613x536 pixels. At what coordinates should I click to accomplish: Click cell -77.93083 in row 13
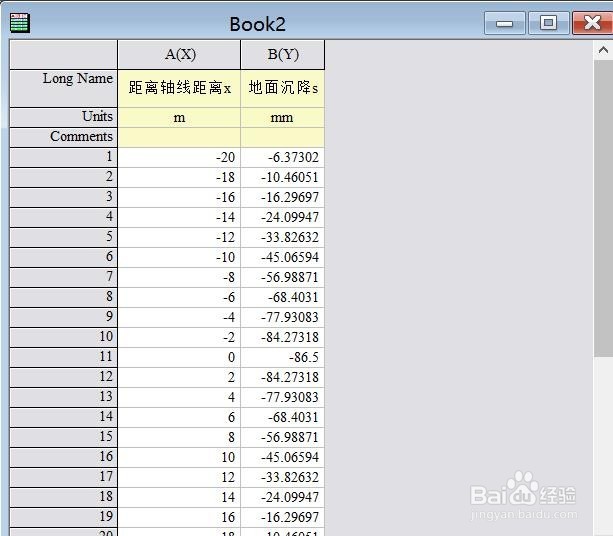click(283, 397)
